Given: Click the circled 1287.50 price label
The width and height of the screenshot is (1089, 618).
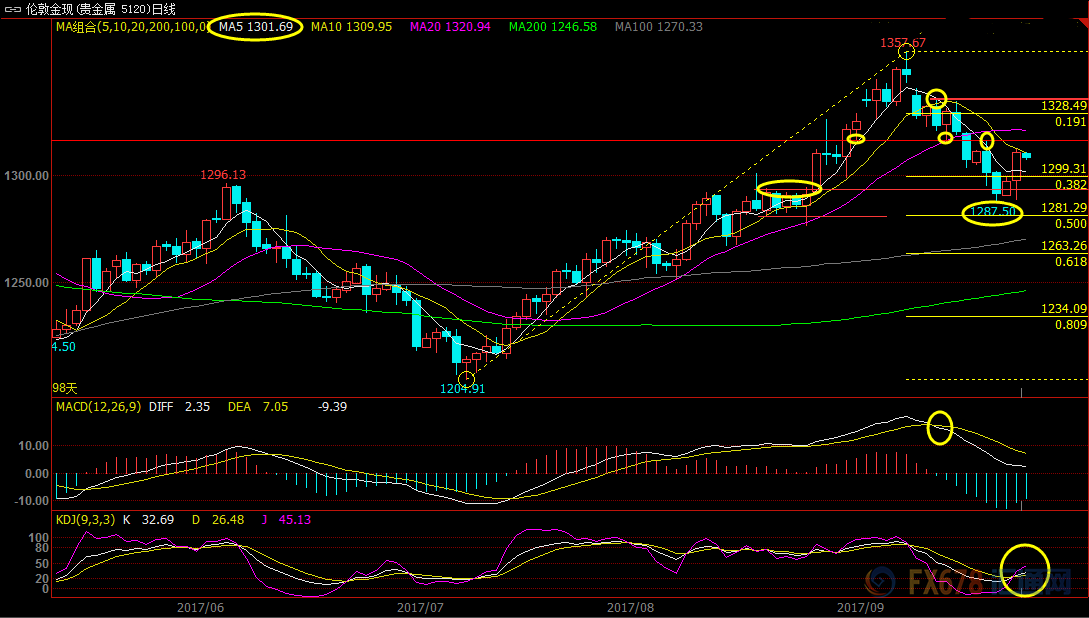Looking at the screenshot, I should (x=992, y=212).
